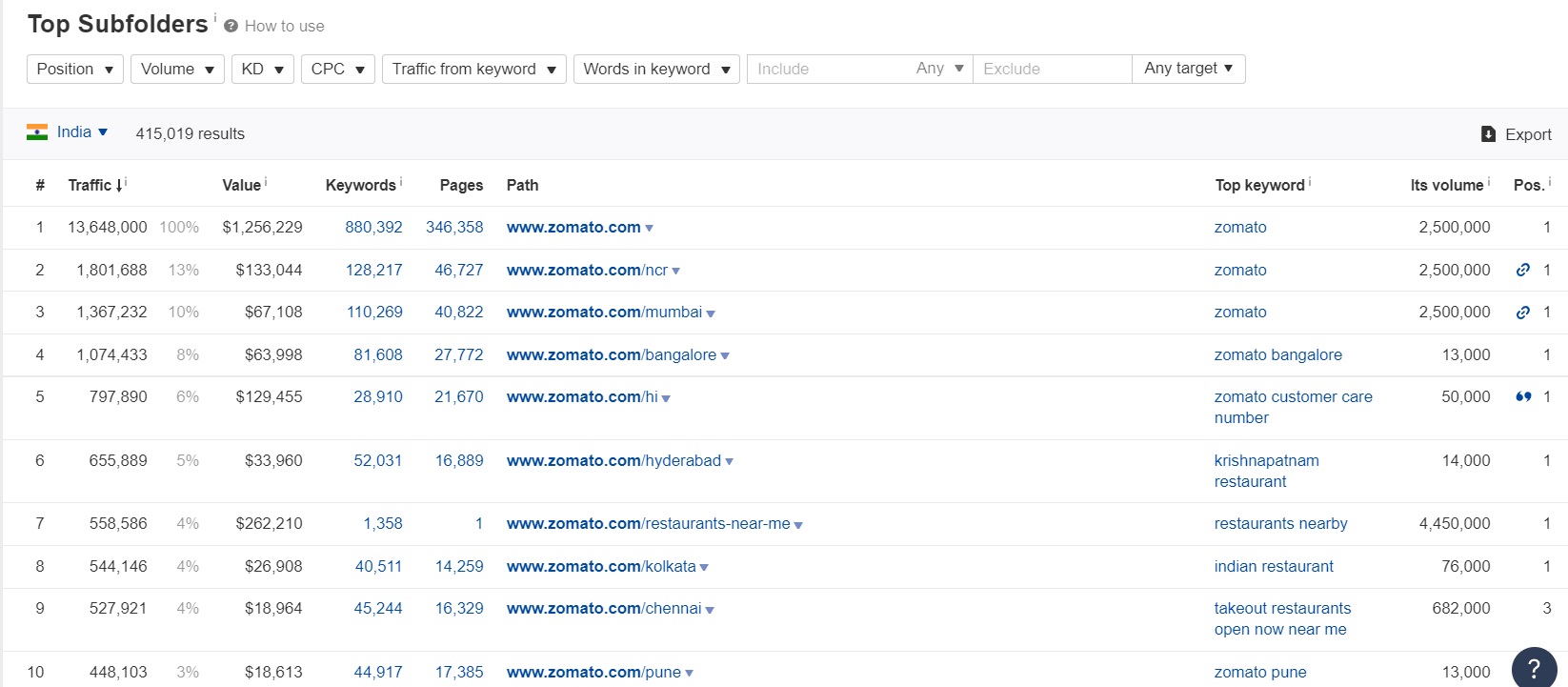Click in the Exclude keywords field
1568x687 pixels.
tap(1053, 69)
